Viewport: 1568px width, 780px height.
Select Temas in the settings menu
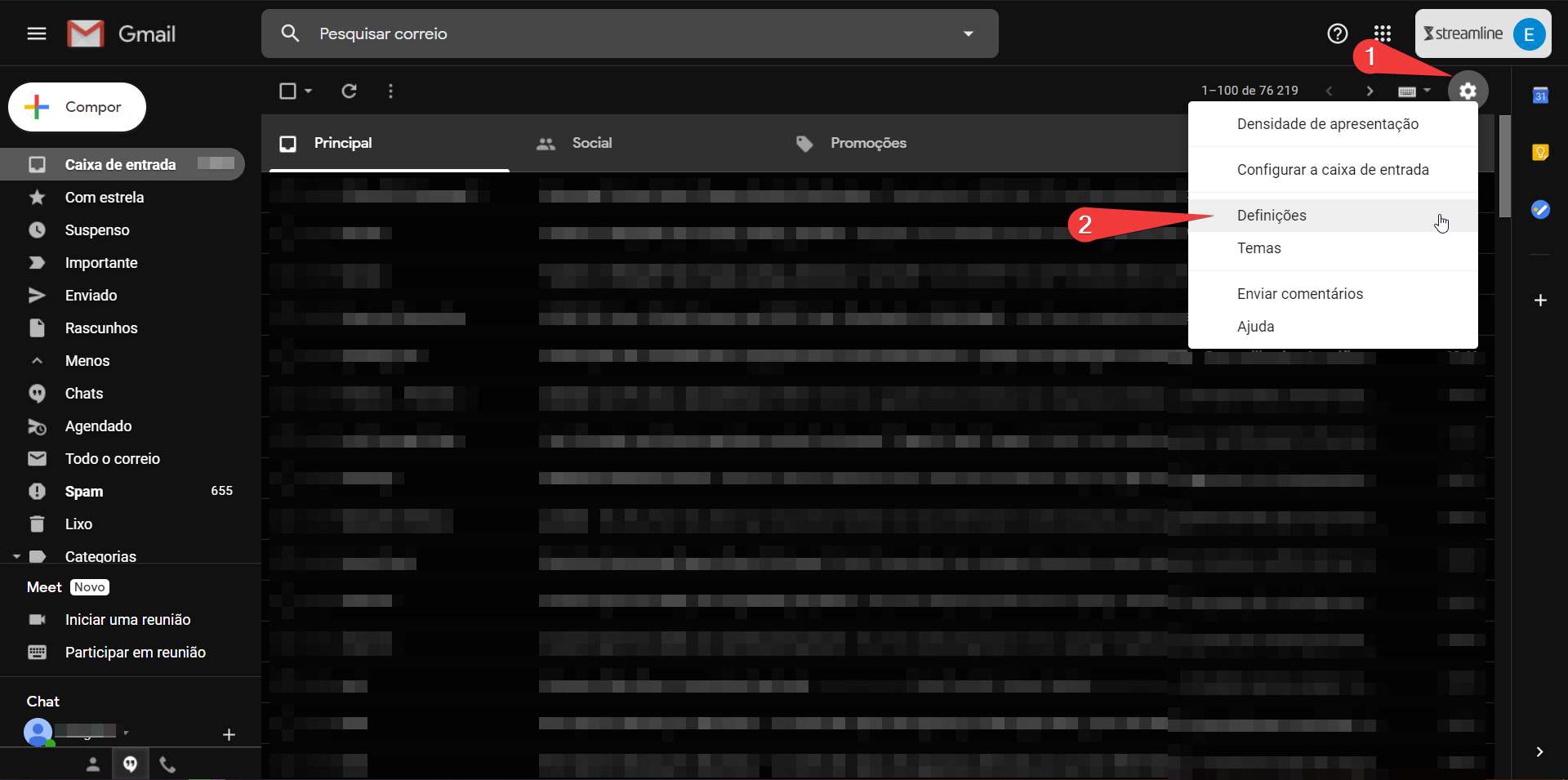[x=1258, y=248]
